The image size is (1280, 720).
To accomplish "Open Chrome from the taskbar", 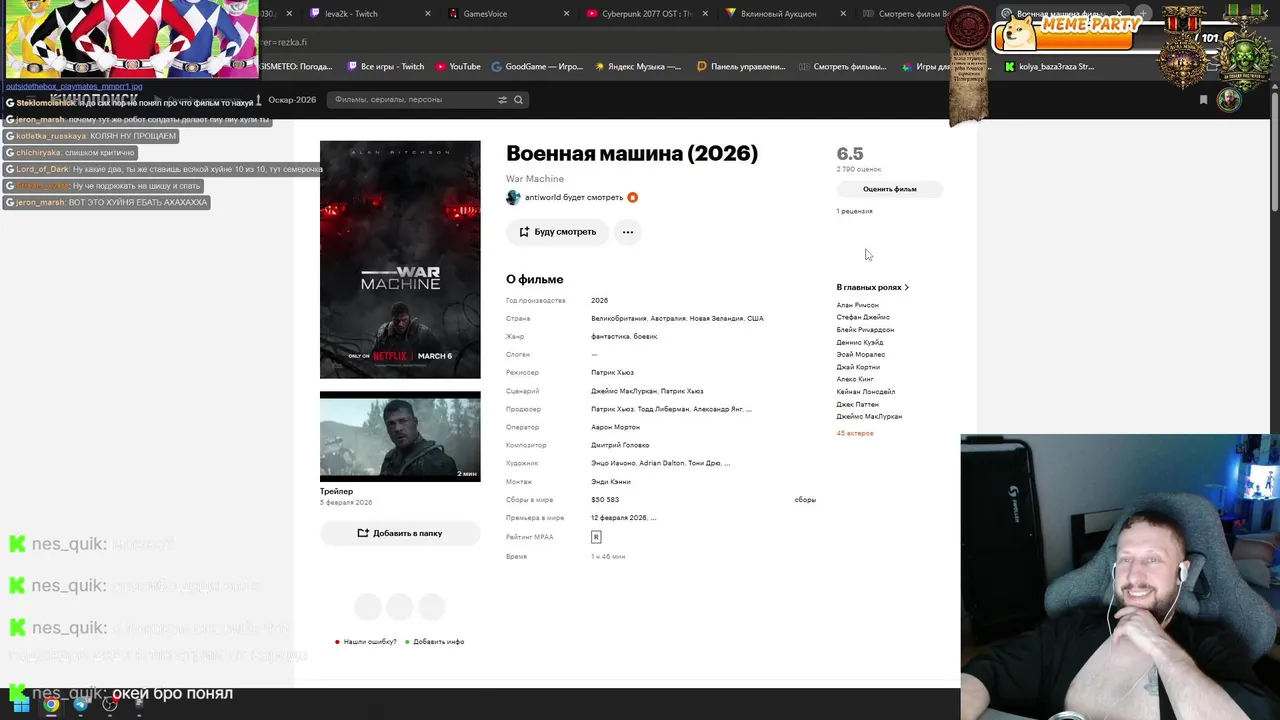I will click(x=51, y=704).
